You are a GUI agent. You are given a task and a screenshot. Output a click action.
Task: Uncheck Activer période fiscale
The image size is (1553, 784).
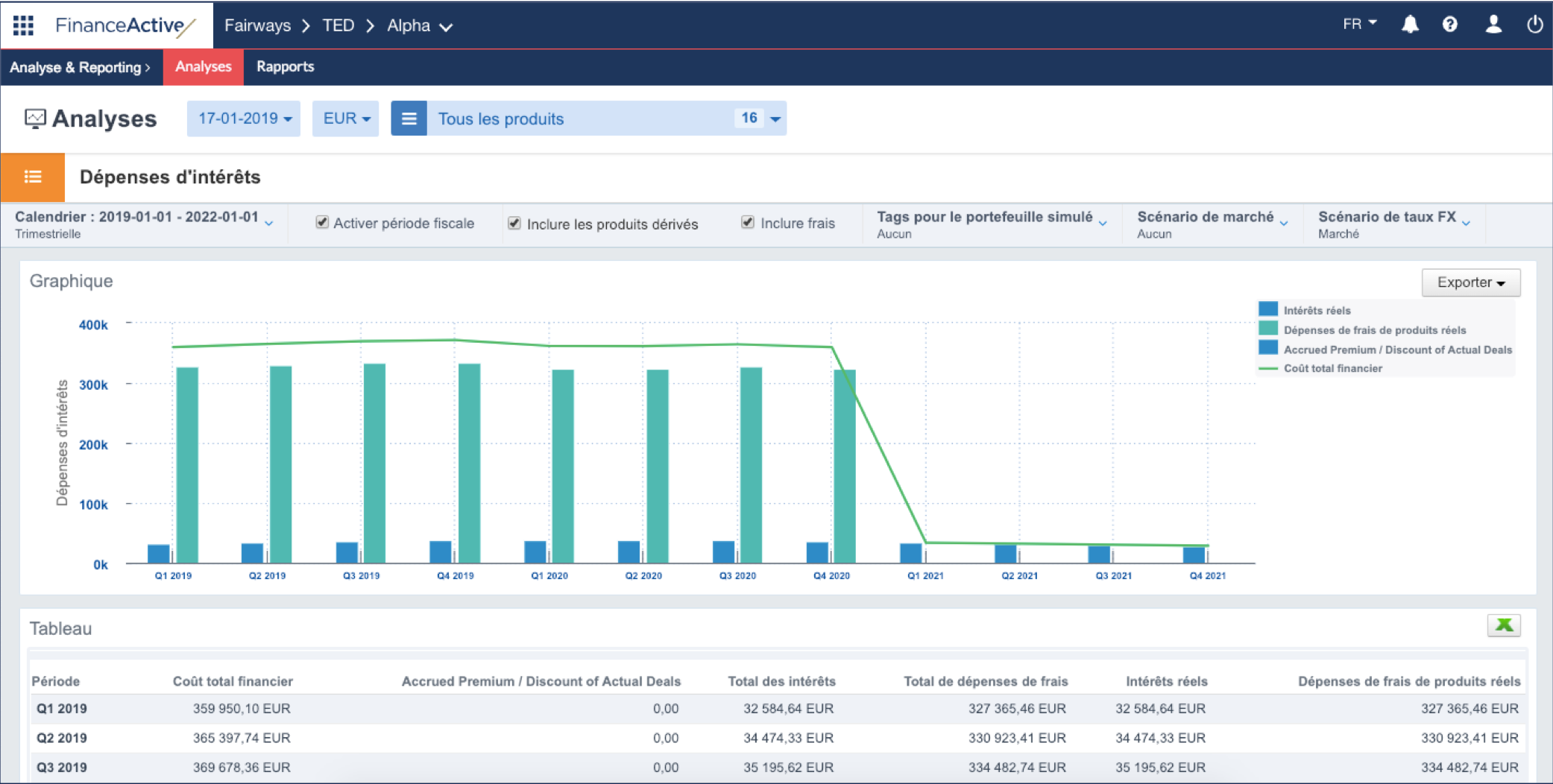[x=322, y=222]
